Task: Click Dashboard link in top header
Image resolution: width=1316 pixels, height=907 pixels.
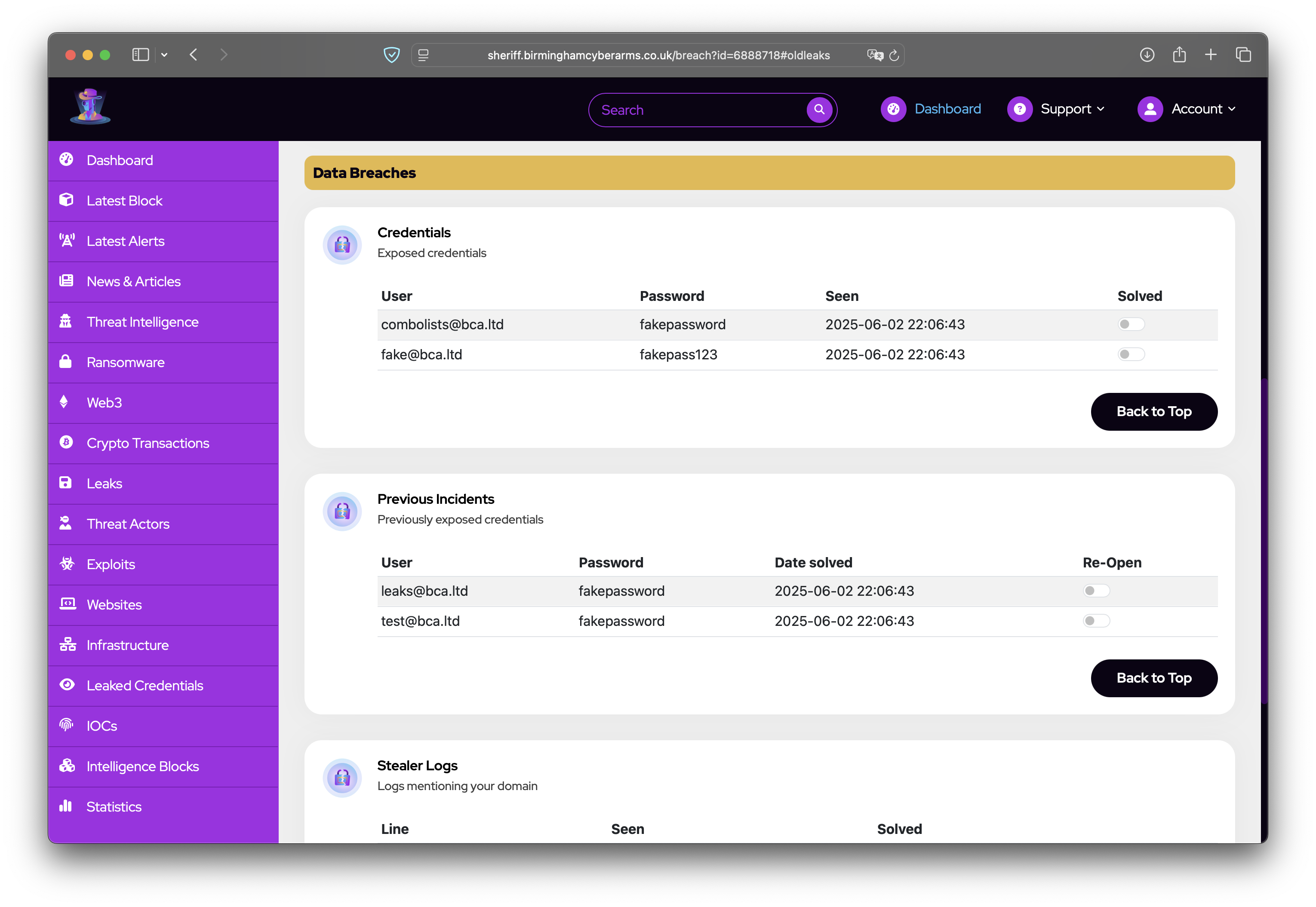Action: [947, 109]
